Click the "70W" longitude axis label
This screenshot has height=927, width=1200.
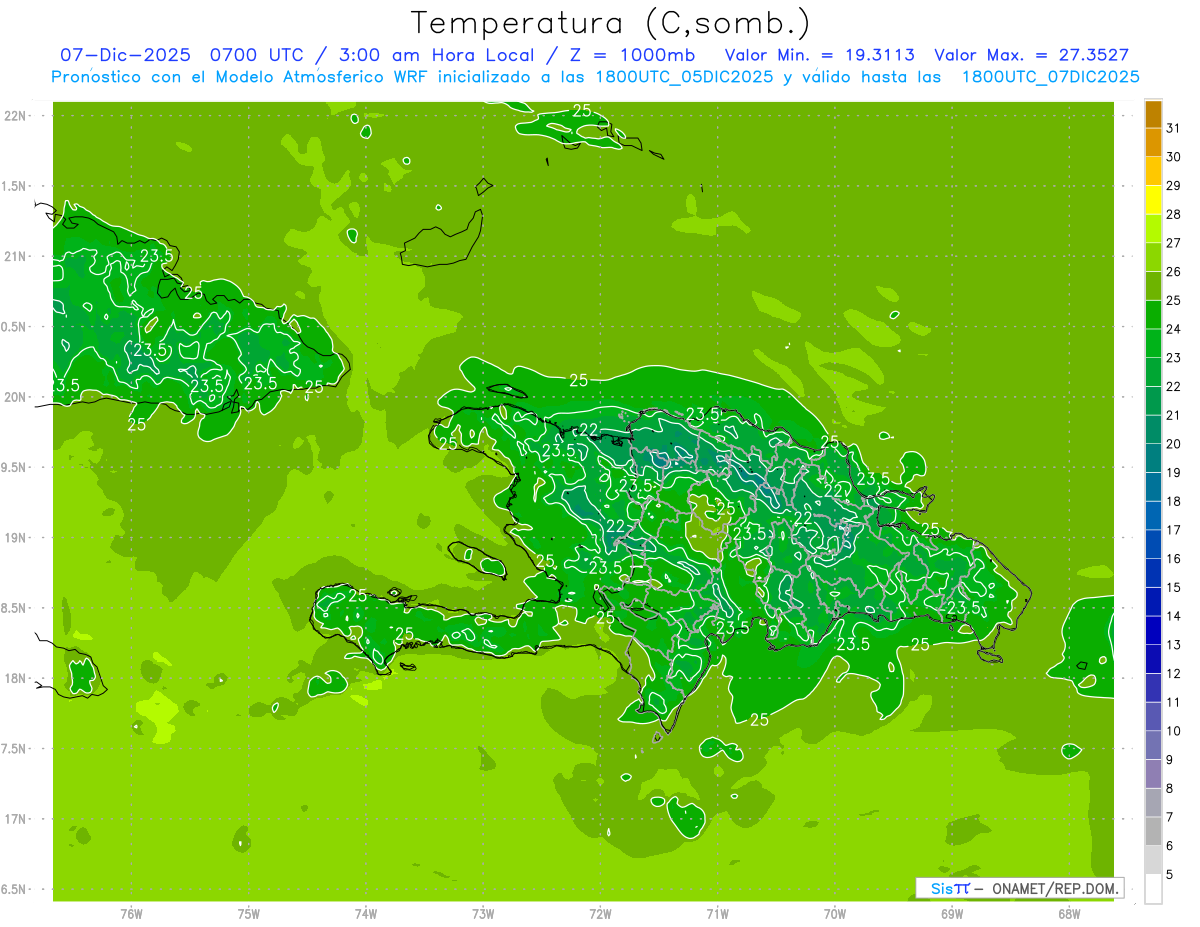pyautogui.click(x=835, y=913)
